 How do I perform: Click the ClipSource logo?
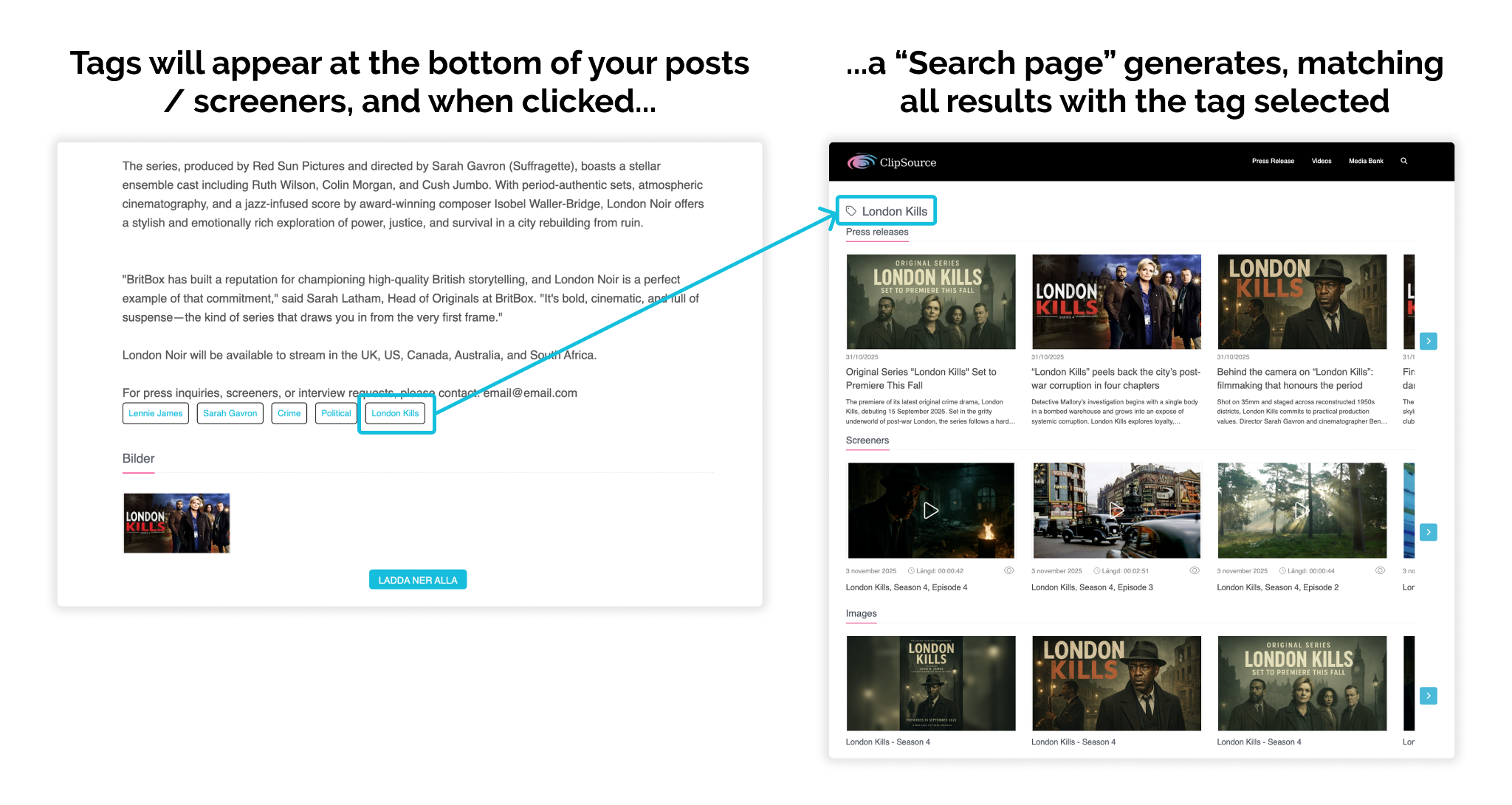click(892, 162)
